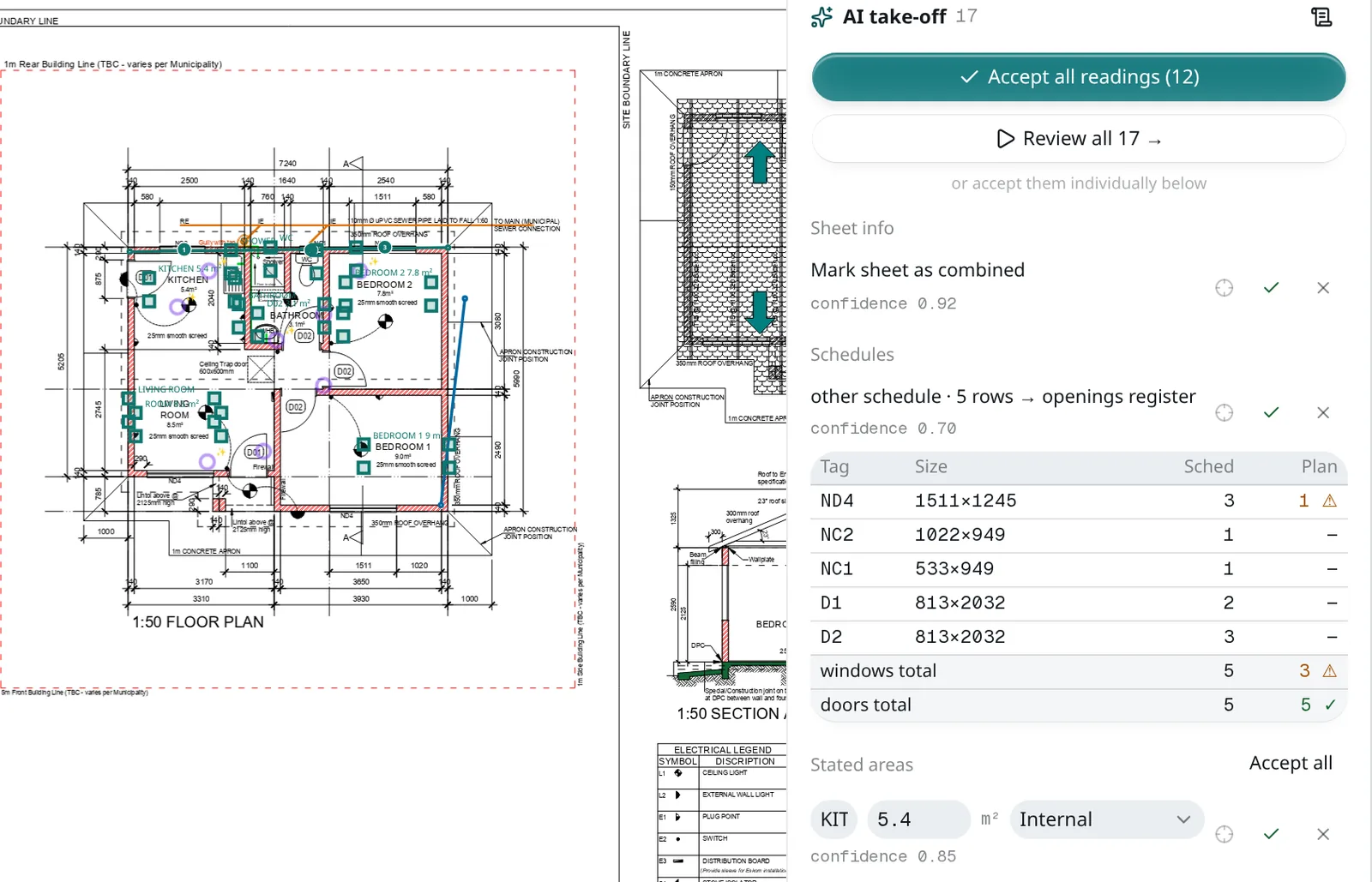Click the green check in the doors total row
Image resolution: width=1372 pixels, height=882 pixels.
tap(1331, 705)
